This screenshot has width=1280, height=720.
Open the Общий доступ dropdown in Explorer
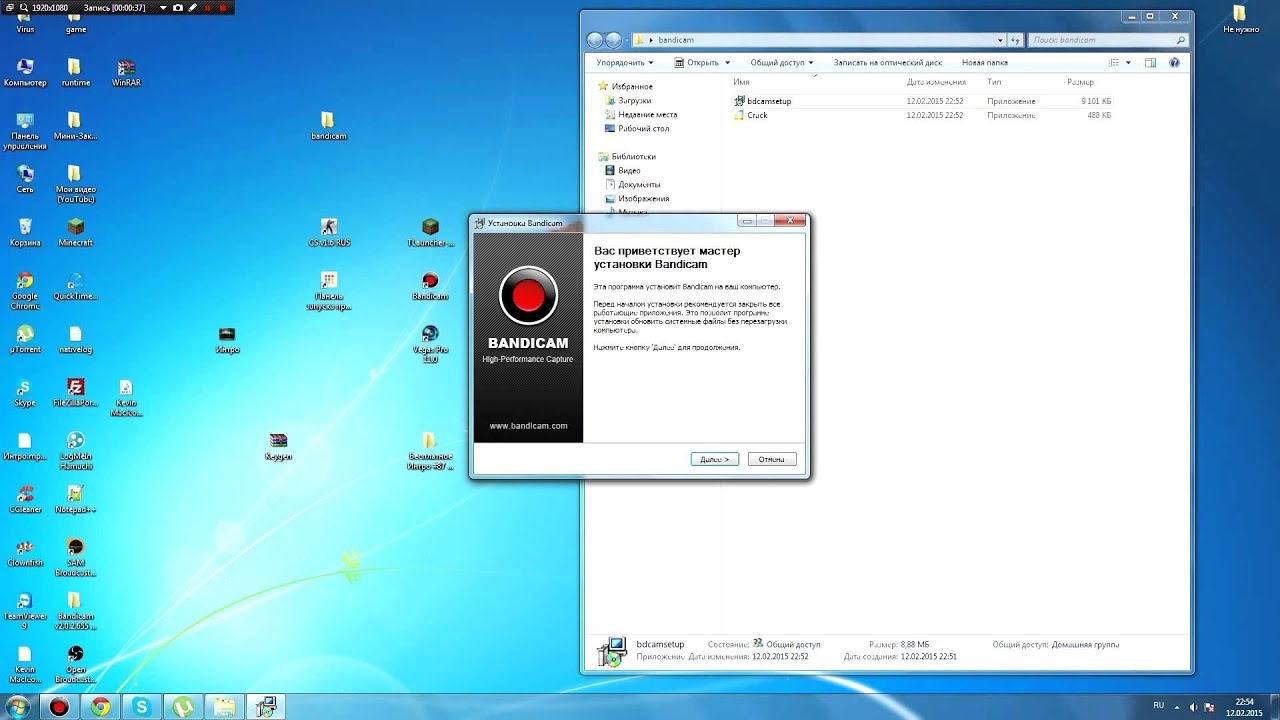tap(782, 62)
